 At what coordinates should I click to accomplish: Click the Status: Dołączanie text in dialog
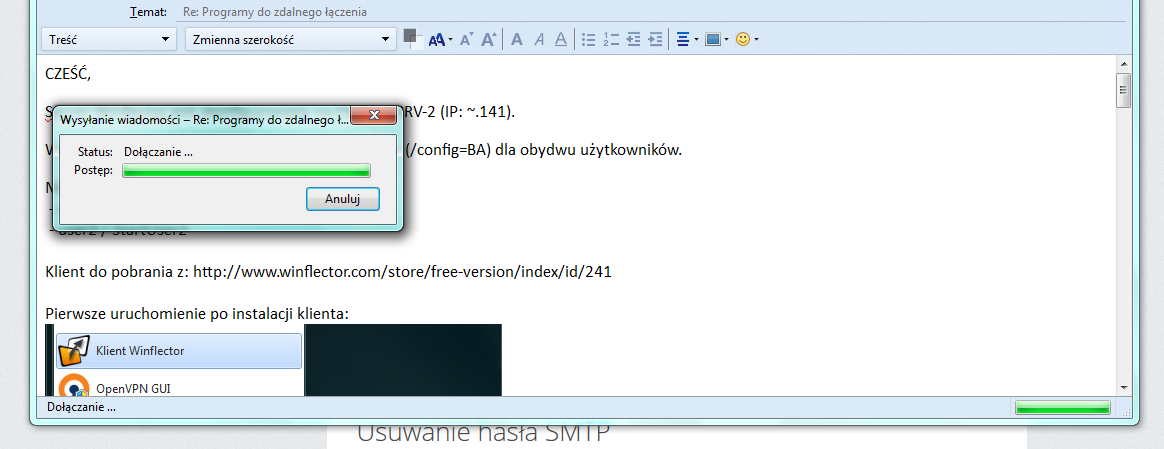136,152
